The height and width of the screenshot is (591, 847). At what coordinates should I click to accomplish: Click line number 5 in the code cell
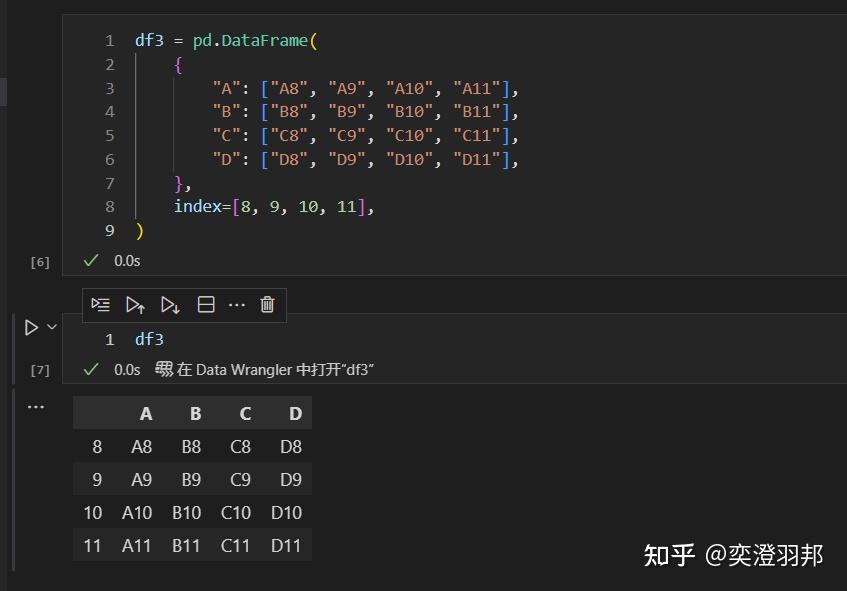tap(110, 135)
